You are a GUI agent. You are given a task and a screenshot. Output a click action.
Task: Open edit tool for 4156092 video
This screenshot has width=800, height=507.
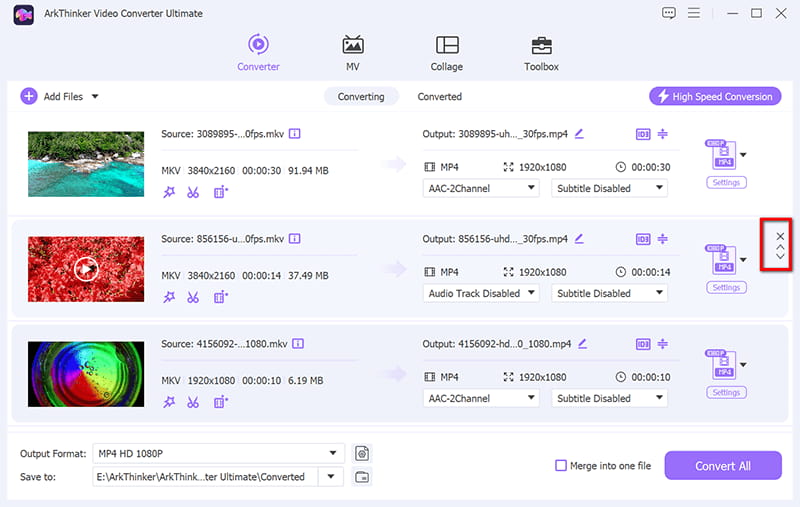point(220,402)
